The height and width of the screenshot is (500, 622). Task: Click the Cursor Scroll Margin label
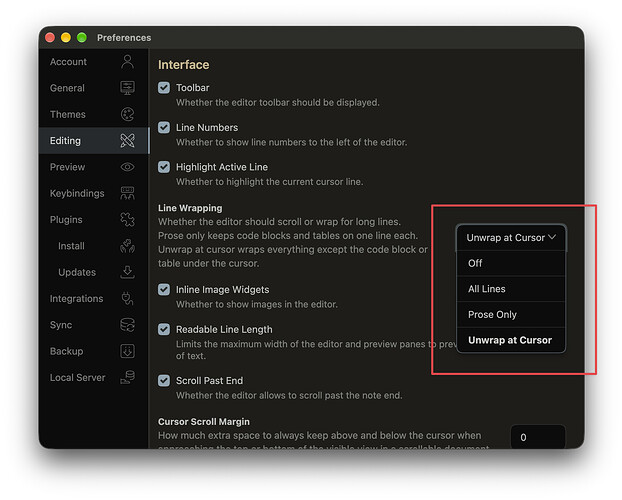(x=204, y=421)
